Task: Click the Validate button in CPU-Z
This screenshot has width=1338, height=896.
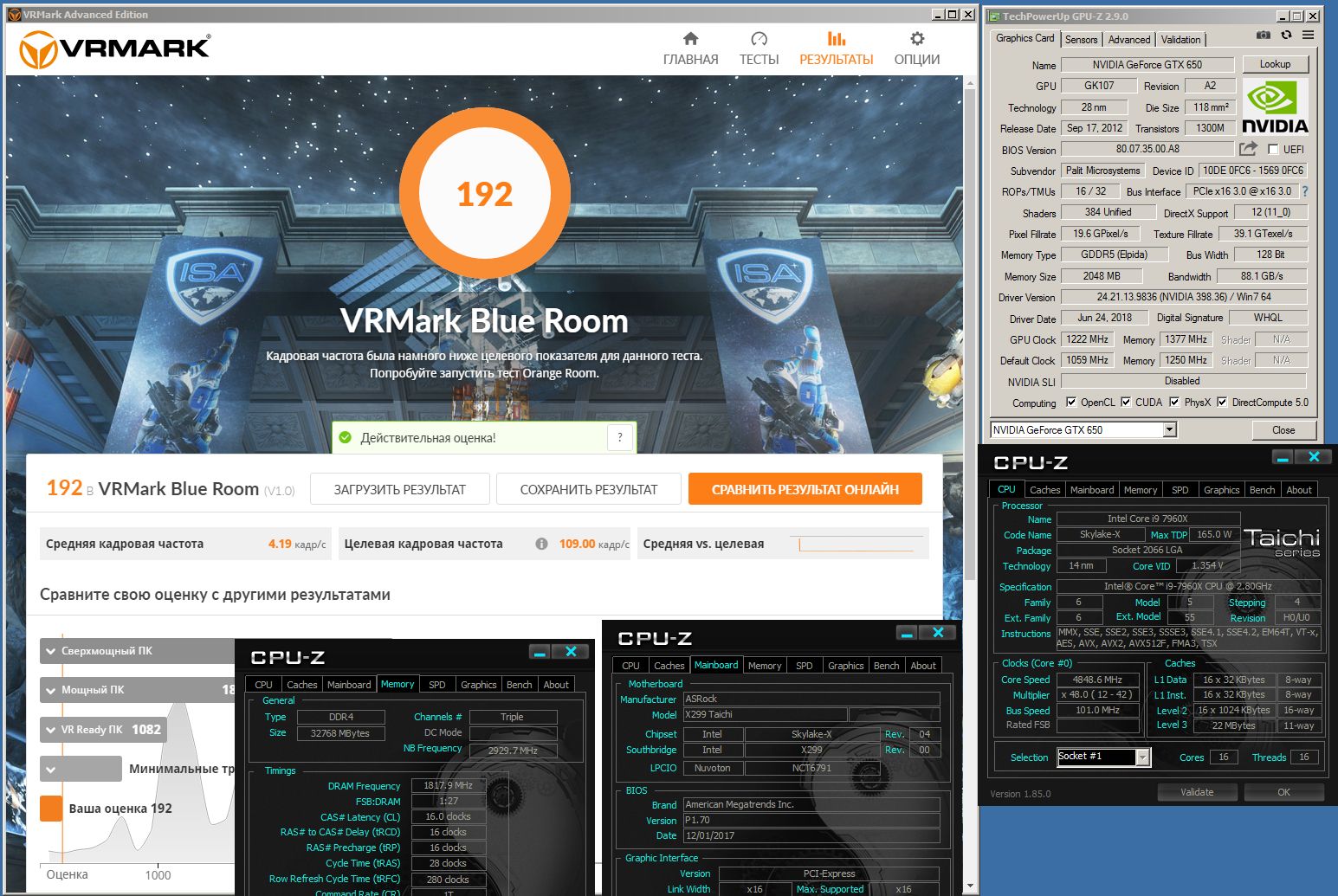Action: 1197,792
